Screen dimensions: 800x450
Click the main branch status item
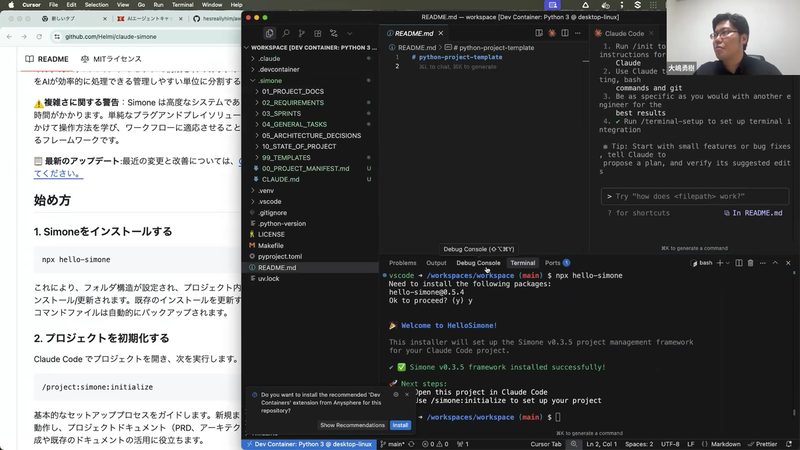tap(392, 444)
